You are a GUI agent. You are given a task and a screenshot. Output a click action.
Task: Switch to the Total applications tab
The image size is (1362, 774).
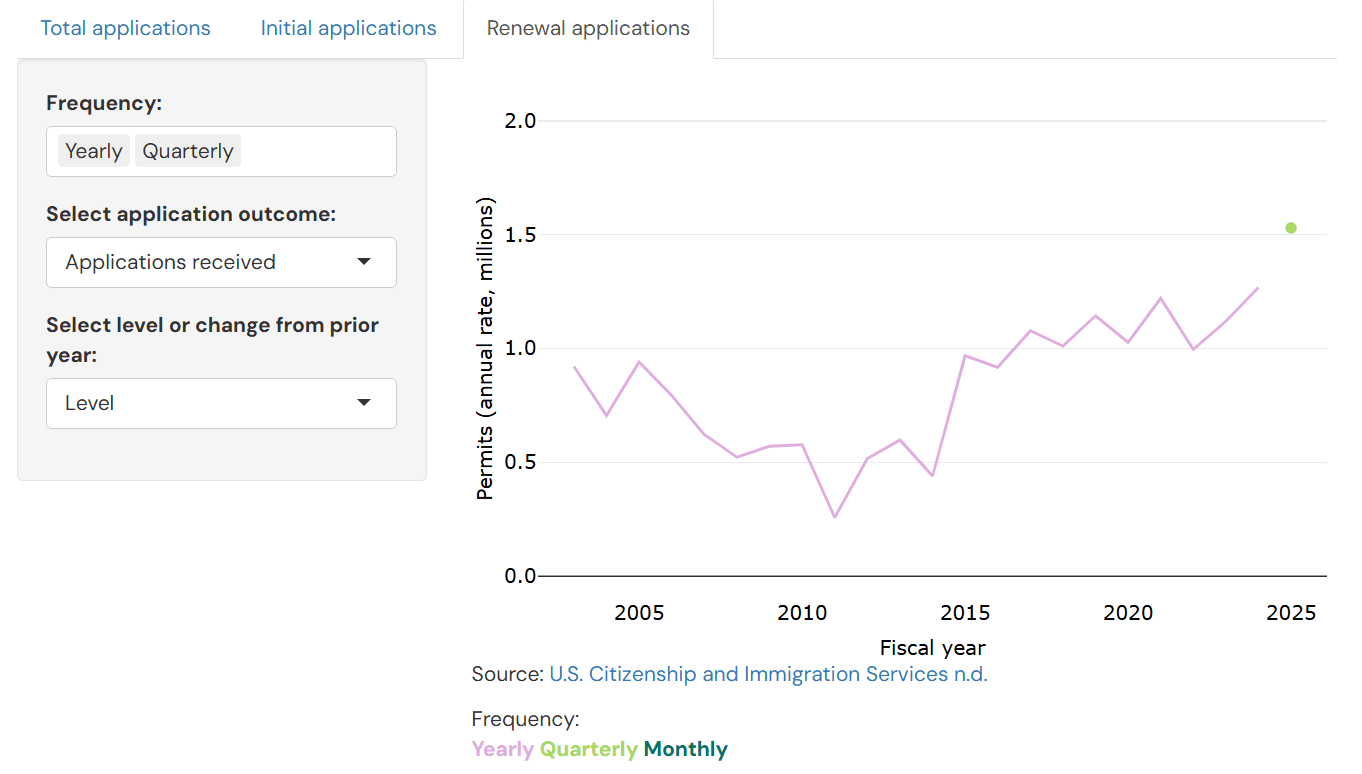click(125, 28)
